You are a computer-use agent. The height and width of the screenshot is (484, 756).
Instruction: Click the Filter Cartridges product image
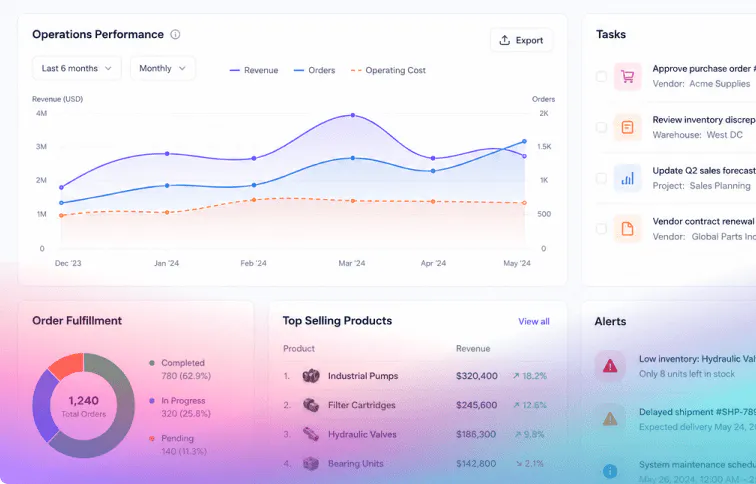(x=311, y=405)
